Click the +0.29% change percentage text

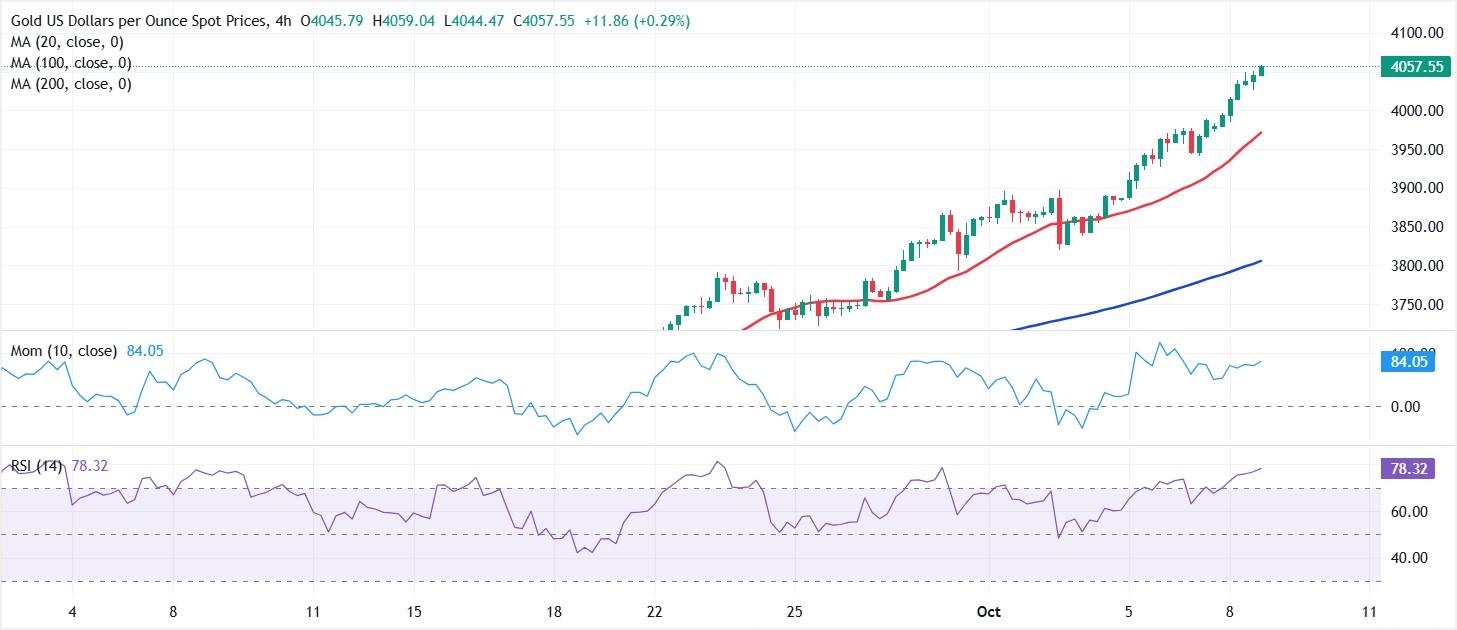(661, 19)
